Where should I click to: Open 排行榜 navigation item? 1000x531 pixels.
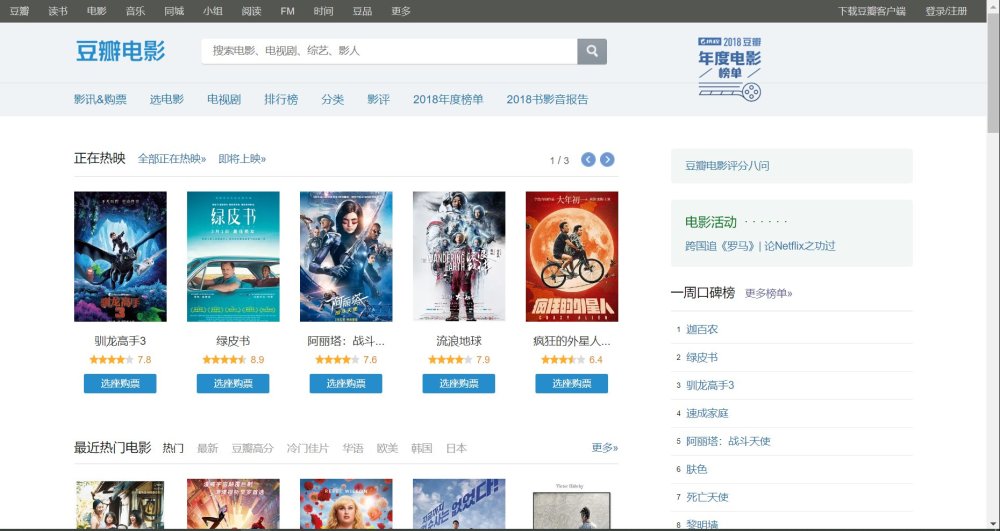point(281,99)
